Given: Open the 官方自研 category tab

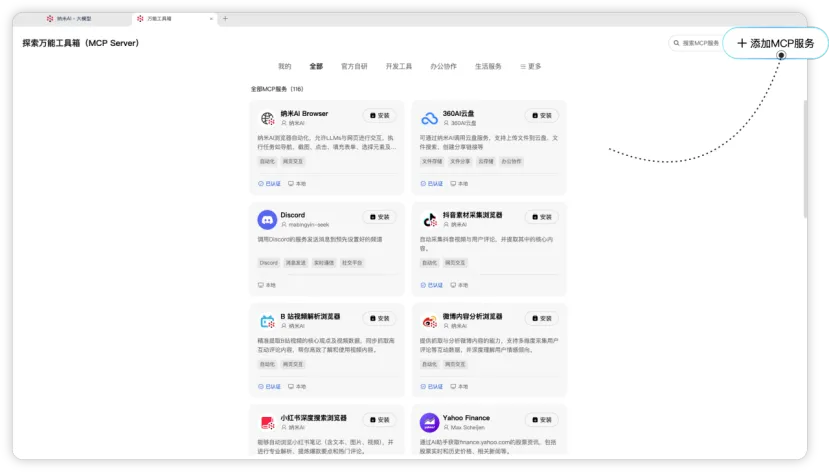Looking at the screenshot, I should tap(354, 66).
